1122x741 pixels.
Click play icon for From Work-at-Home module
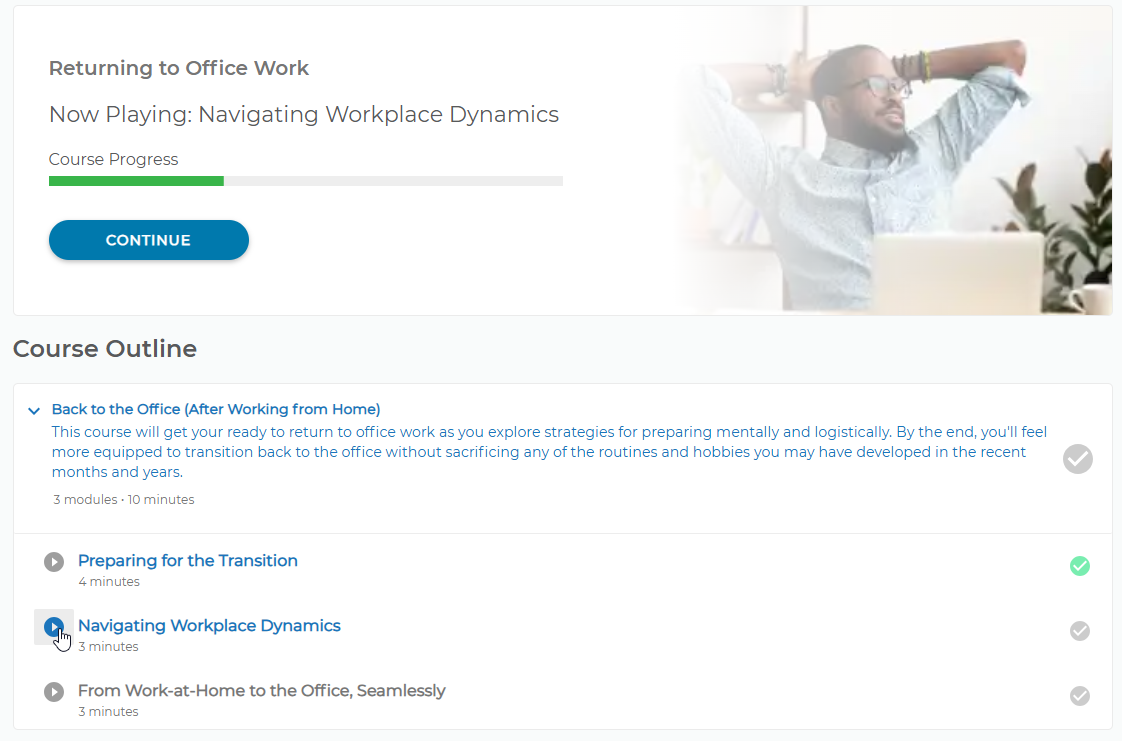54,692
